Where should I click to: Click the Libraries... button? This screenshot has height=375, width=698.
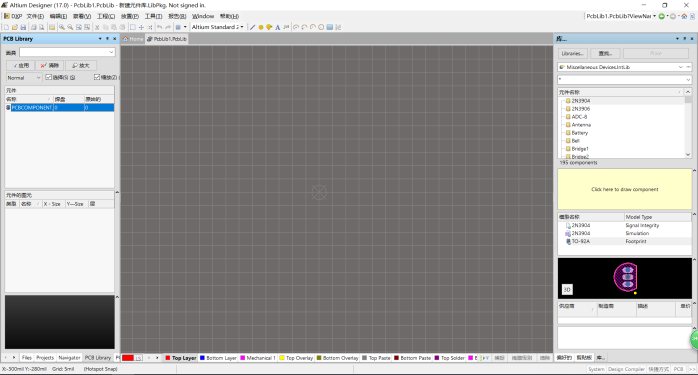[572, 53]
